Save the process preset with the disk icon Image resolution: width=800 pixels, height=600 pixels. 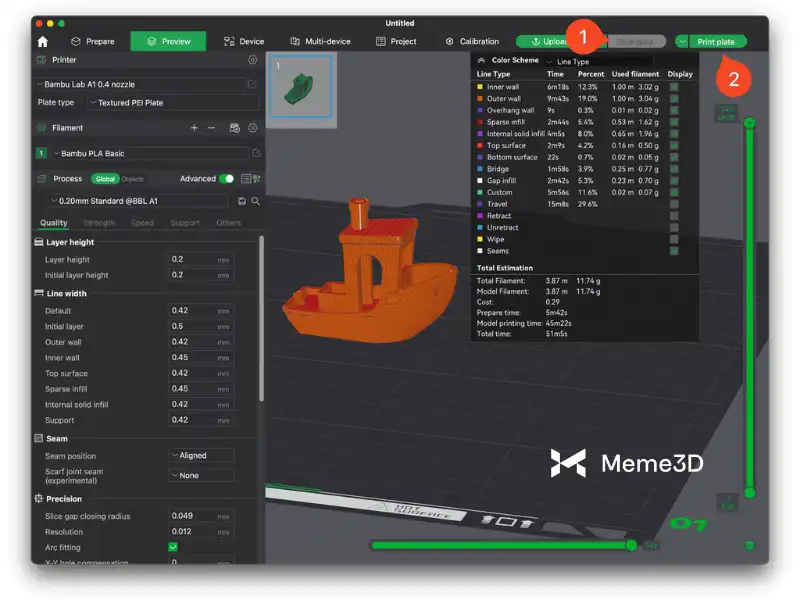pos(242,201)
